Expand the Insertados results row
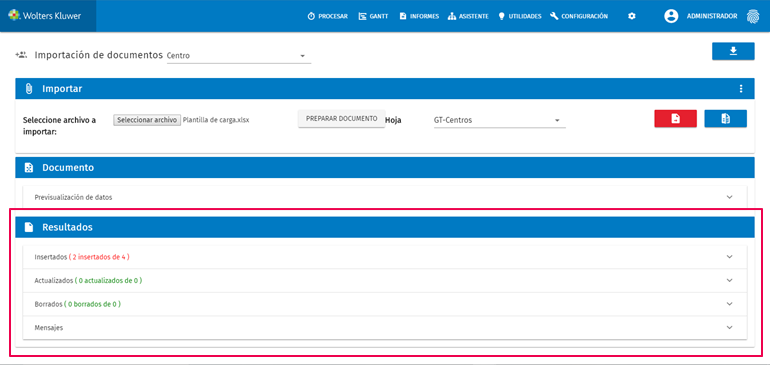770x365 pixels. tap(385, 256)
